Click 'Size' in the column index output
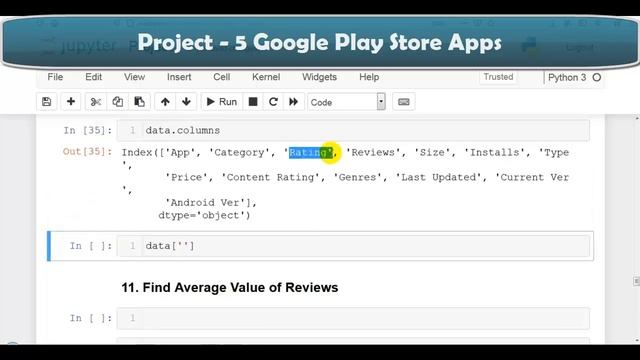This screenshot has height=360, width=640. pyautogui.click(x=433, y=153)
